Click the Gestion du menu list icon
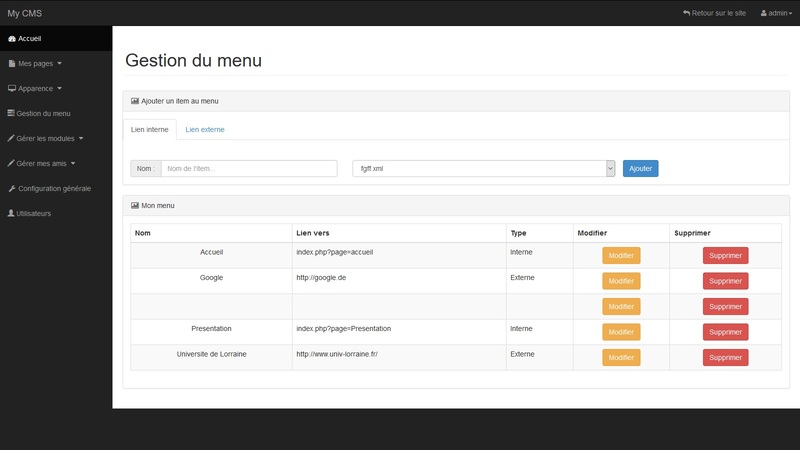Screen dimensions: 800x450 point(11,114)
